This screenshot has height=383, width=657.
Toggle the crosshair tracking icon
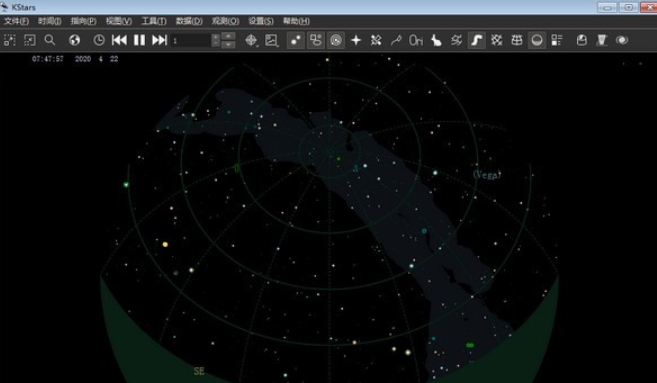point(251,40)
